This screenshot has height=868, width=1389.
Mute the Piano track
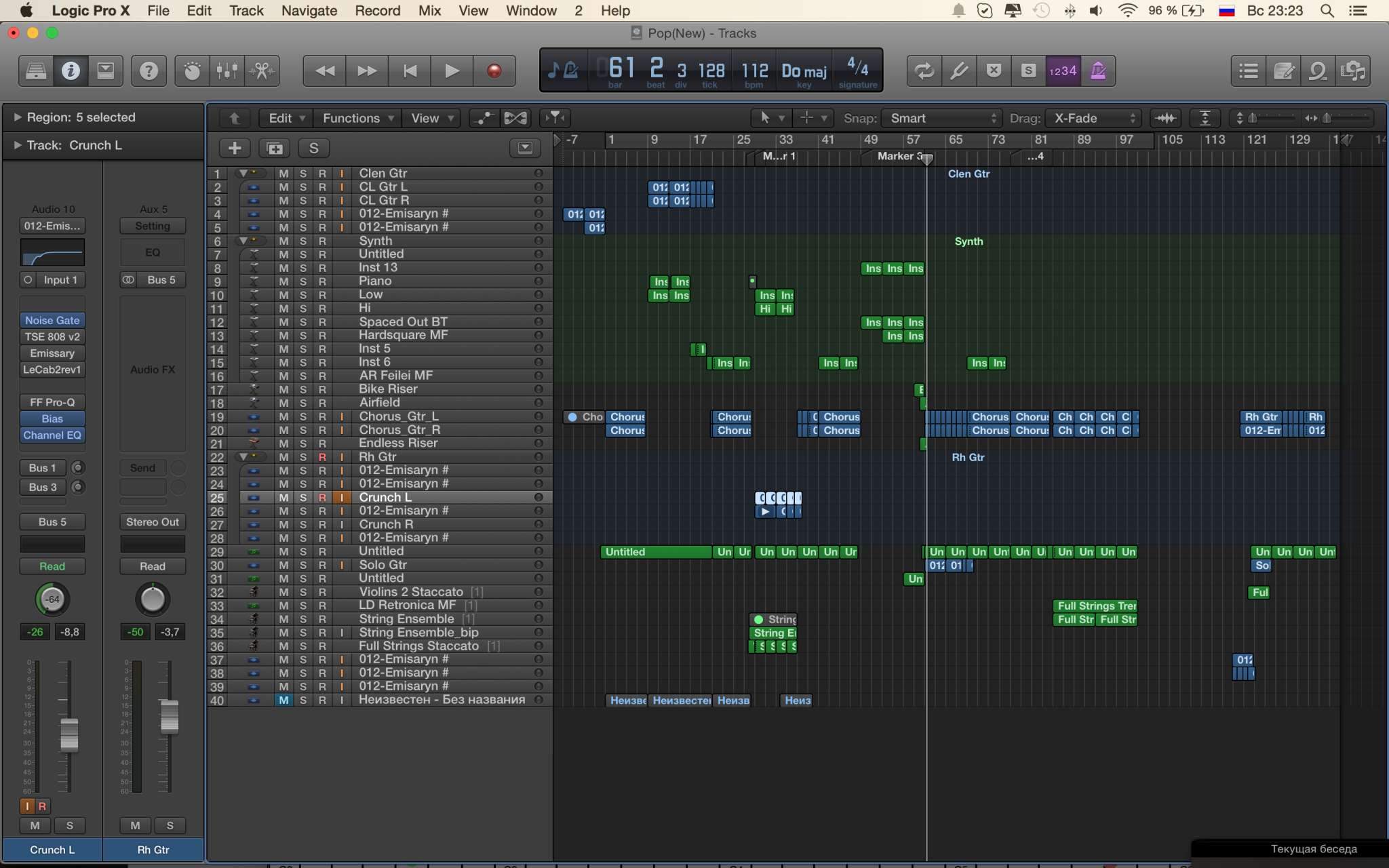coord(283,281)
